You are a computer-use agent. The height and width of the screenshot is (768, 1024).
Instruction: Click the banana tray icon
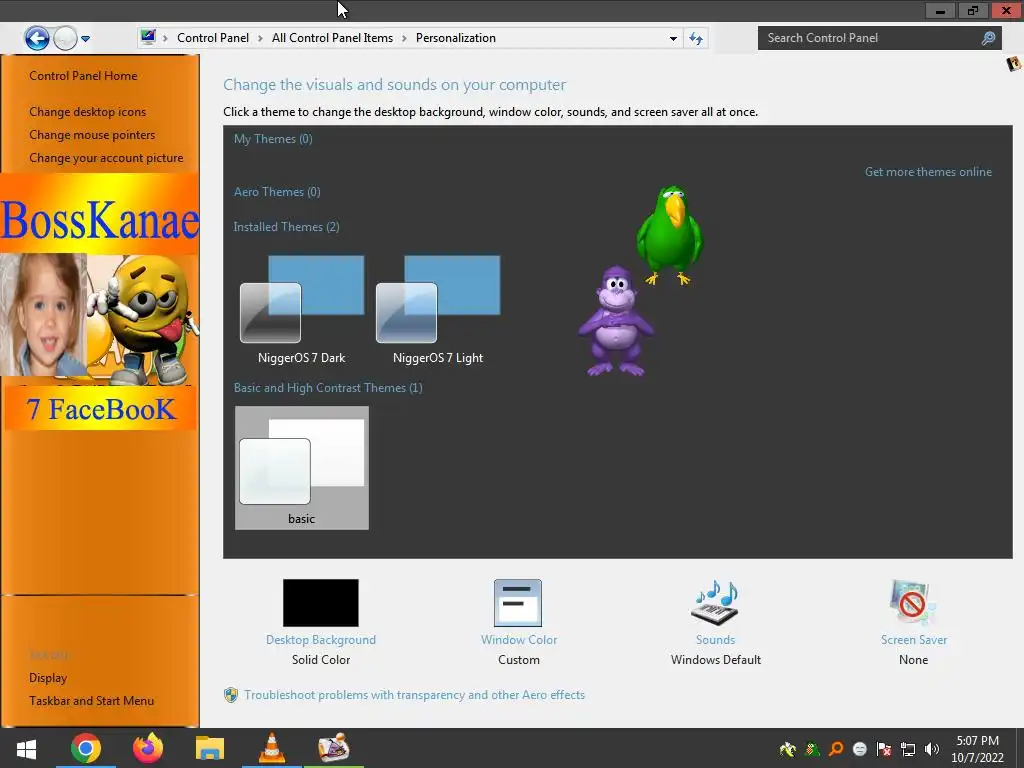[788, 749]
